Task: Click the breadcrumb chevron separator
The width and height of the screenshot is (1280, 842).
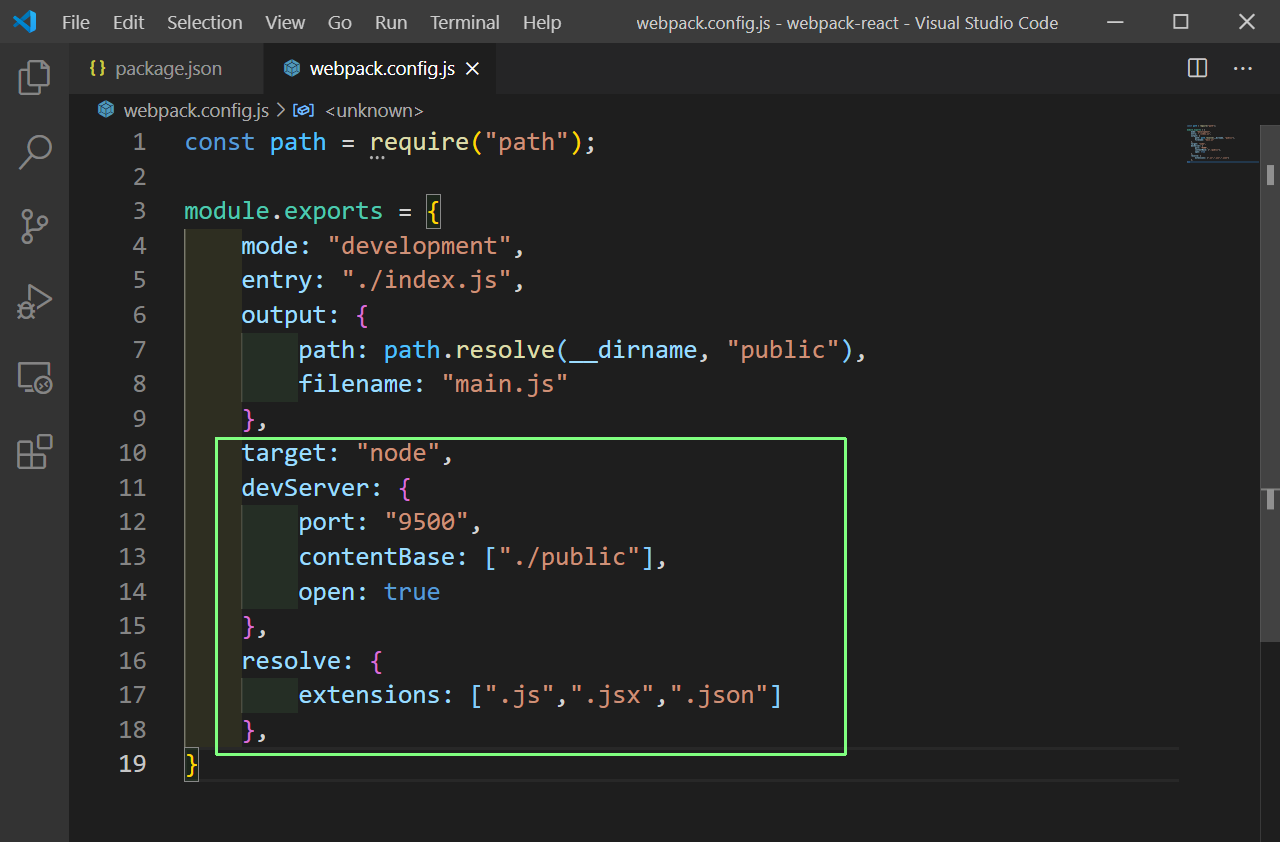Action: pyautogui.click(x=280, y=110)
